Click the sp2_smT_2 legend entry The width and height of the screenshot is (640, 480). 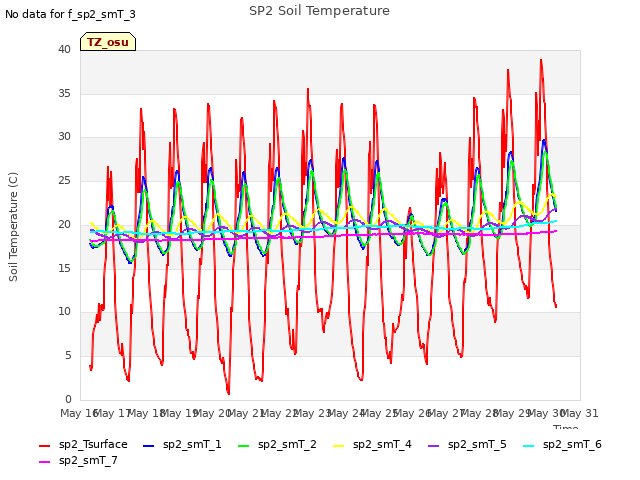tap(277, 444)
